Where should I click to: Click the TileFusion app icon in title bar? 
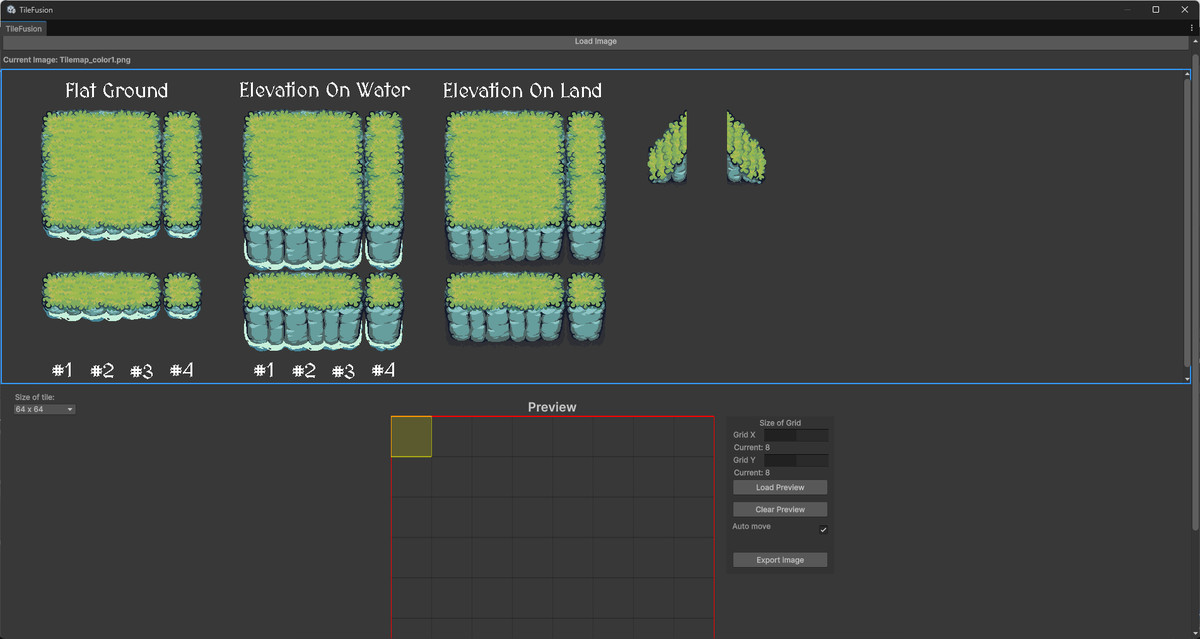10,9
